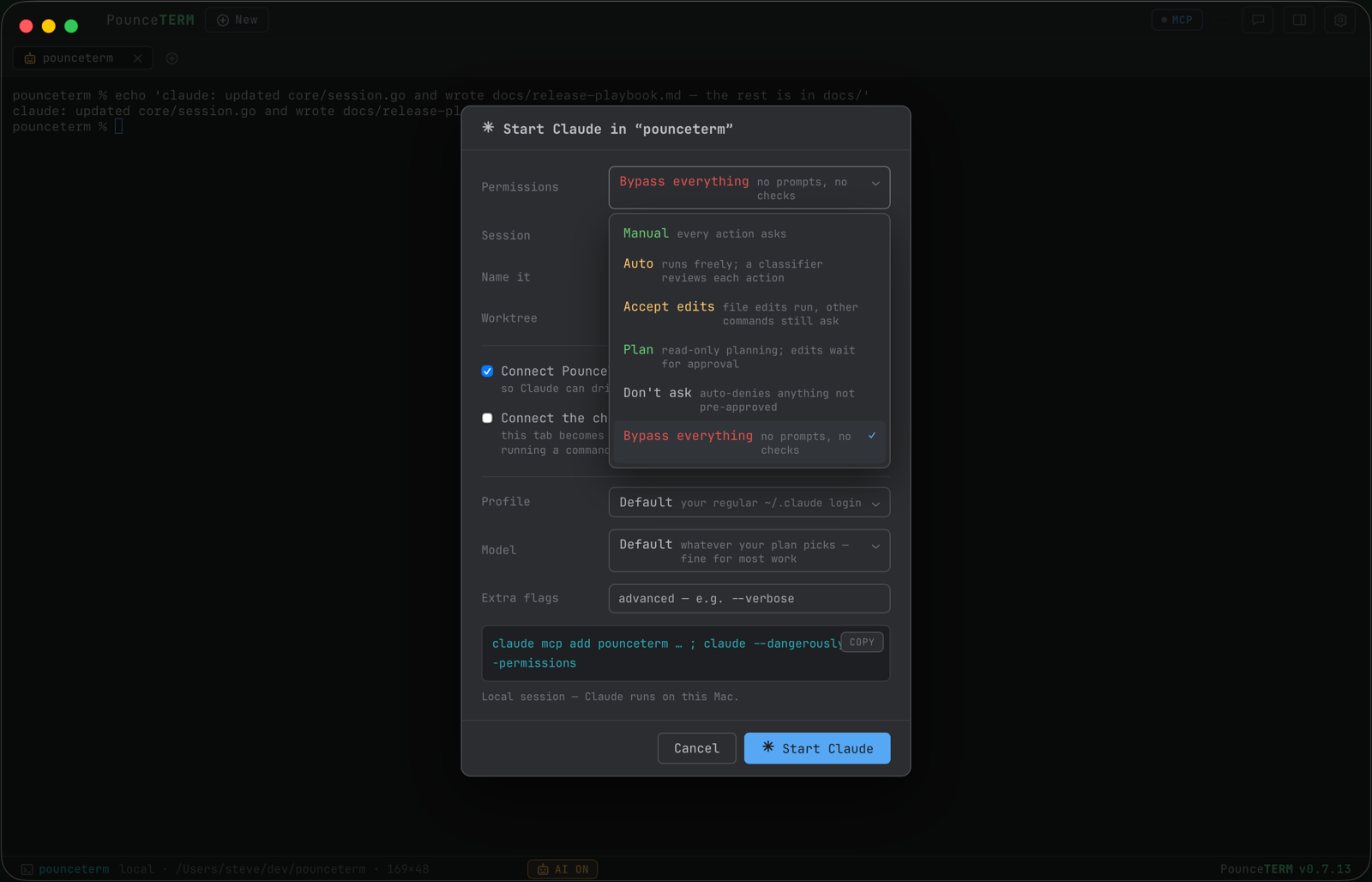Click the macOS green zoom button
Image resolution: width=1372 pixels, height=882 pixels.
click(71, 26)
